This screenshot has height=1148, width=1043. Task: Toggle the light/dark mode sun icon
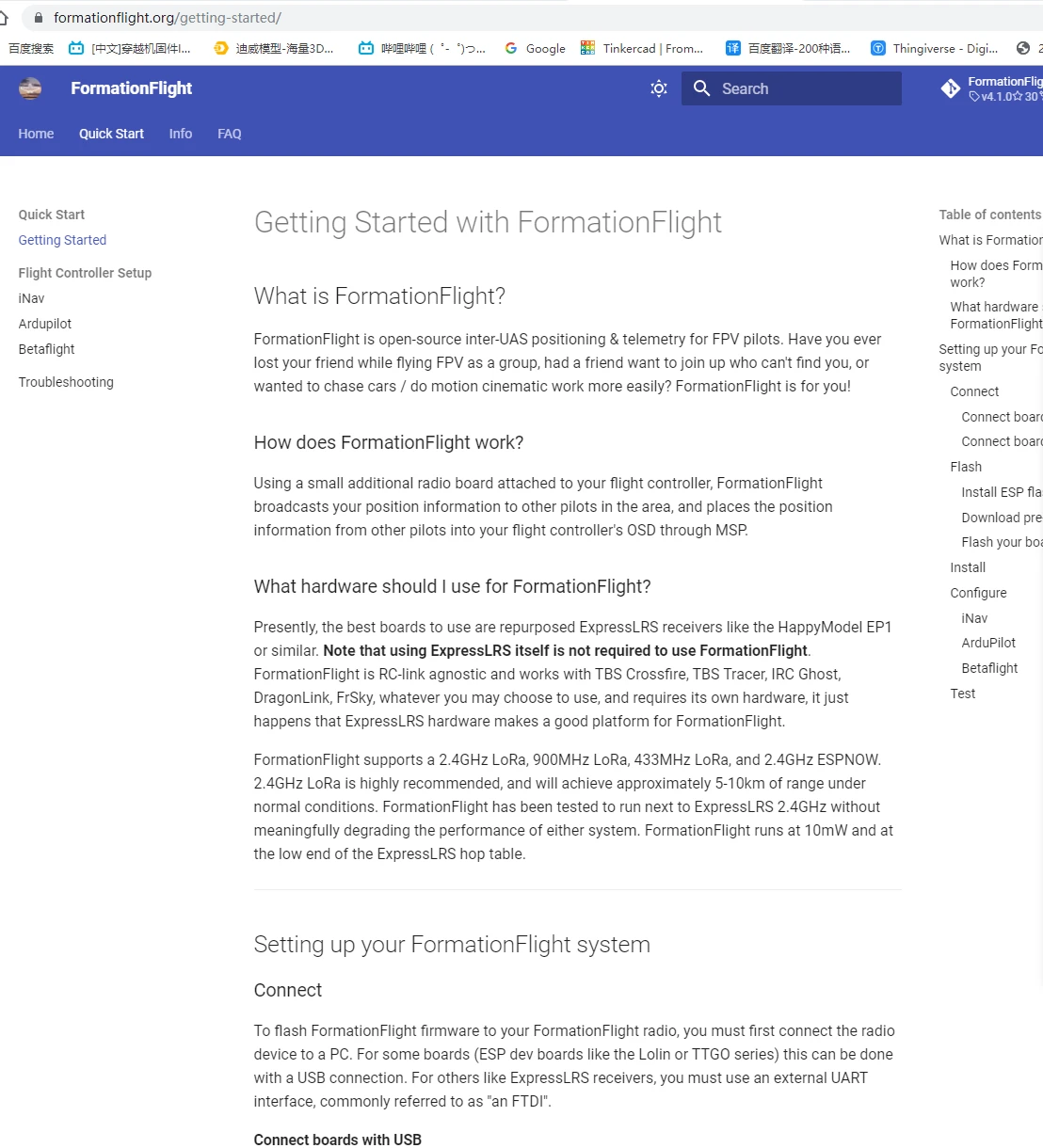pos(659,88)
